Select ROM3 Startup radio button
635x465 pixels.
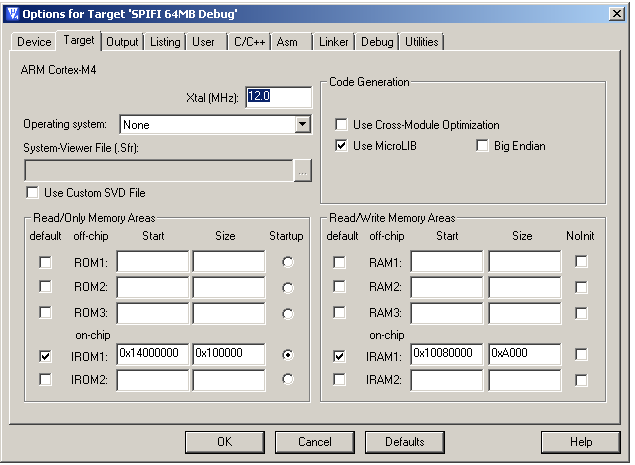pyautogui.click(x=288, y=314)
